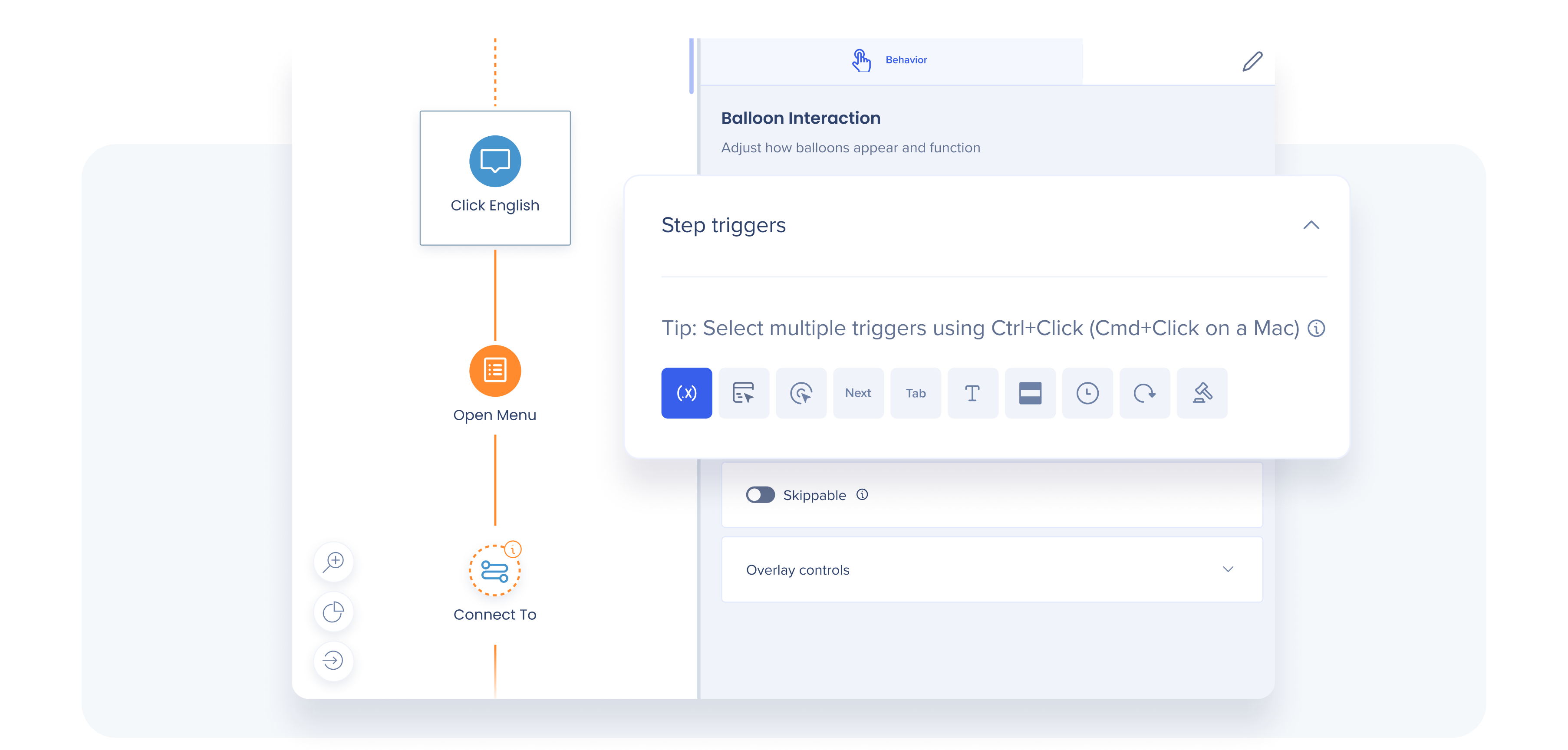
Task: Switch to the Behavior tab
Action: coord(890,60)
